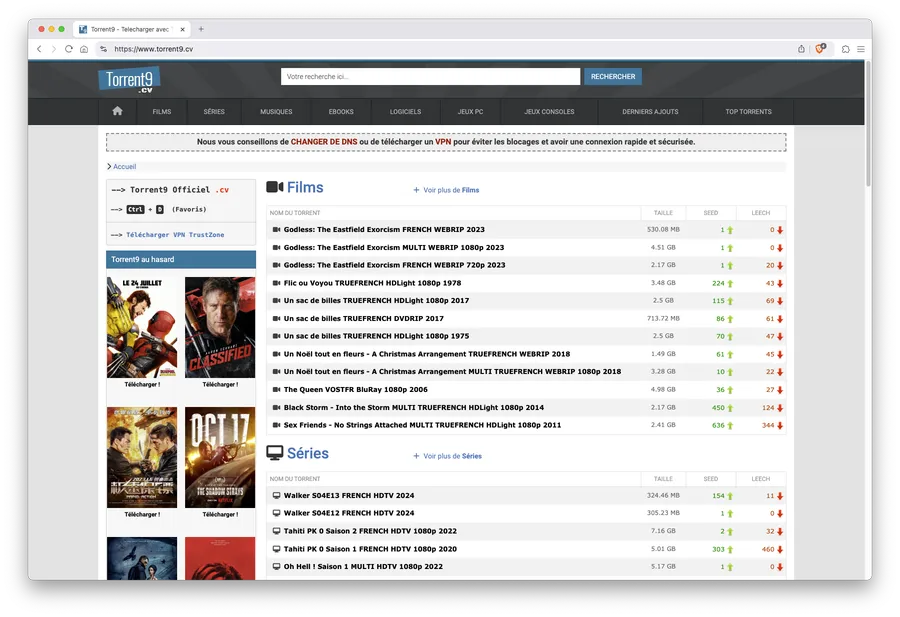The width and height of the screenshot is (900, 617).
Task: Click the leech arrow for Sex Friends row
Action: coord(780,425)
